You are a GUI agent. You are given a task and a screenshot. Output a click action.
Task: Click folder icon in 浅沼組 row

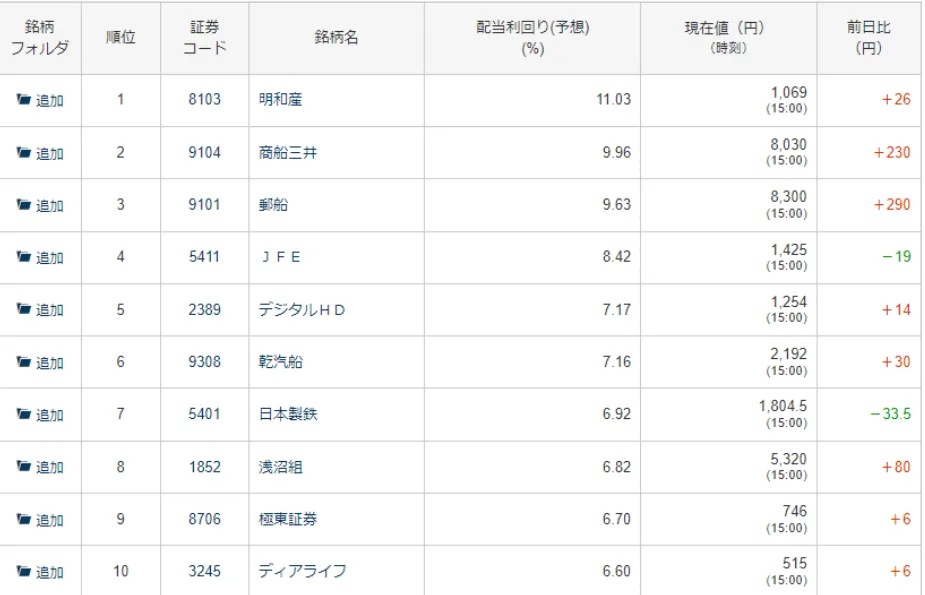point(24,466)
